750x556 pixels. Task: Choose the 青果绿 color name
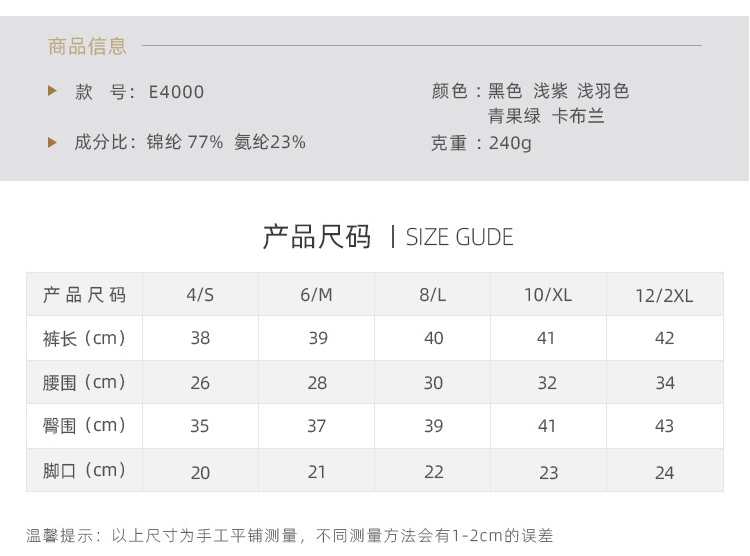click(514, 116)
